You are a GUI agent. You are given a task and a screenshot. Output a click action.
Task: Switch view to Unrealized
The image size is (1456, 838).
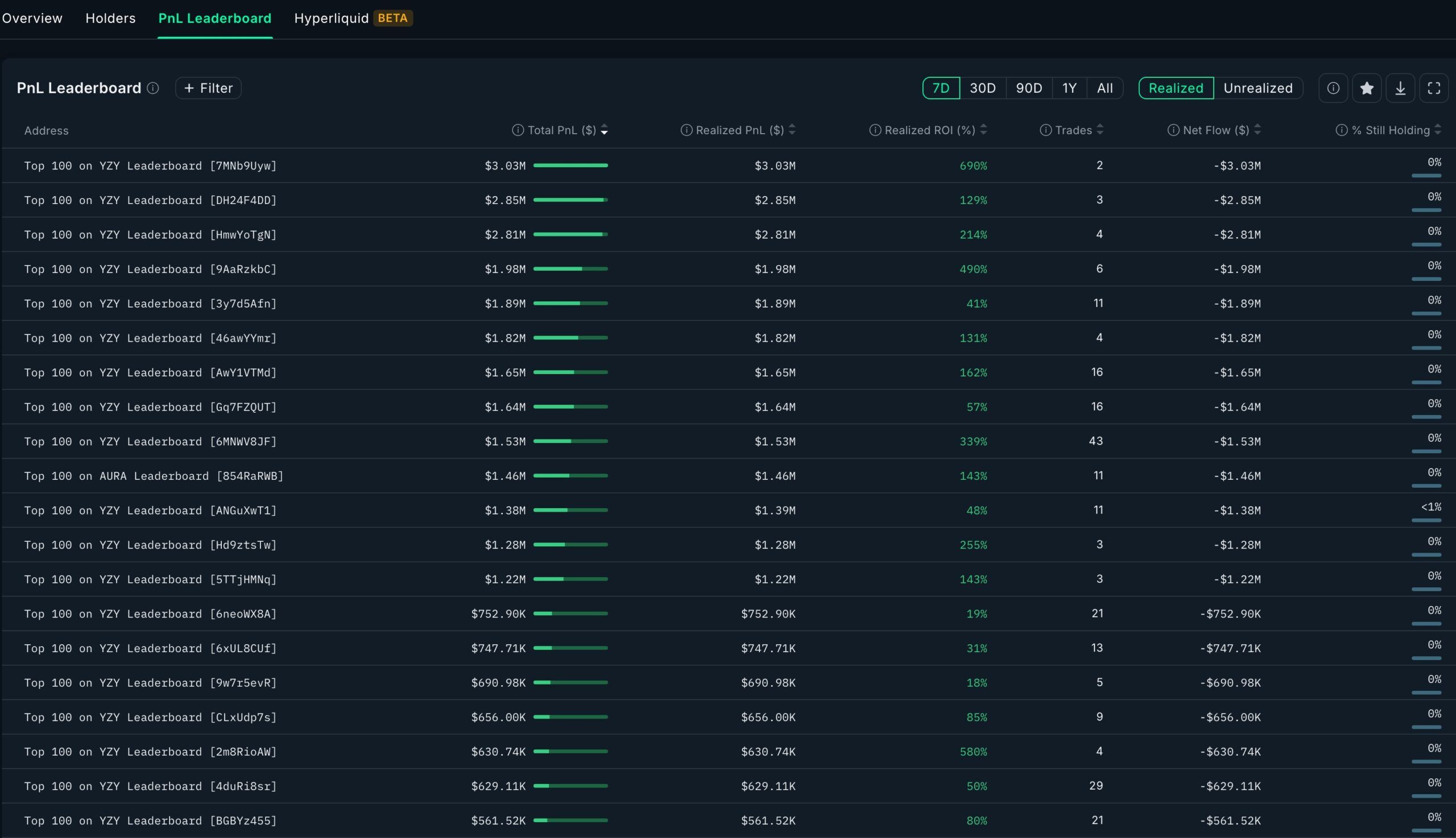(1258, 88)
